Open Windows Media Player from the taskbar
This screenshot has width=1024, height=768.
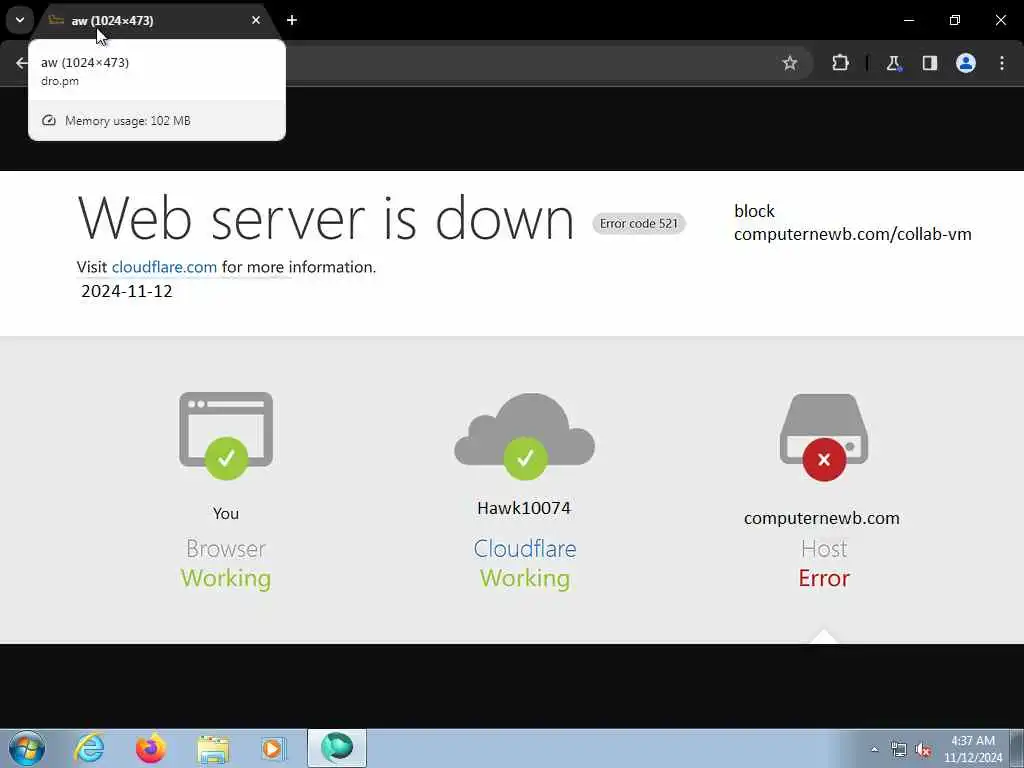pyautogui.click(x=273, y=748)
